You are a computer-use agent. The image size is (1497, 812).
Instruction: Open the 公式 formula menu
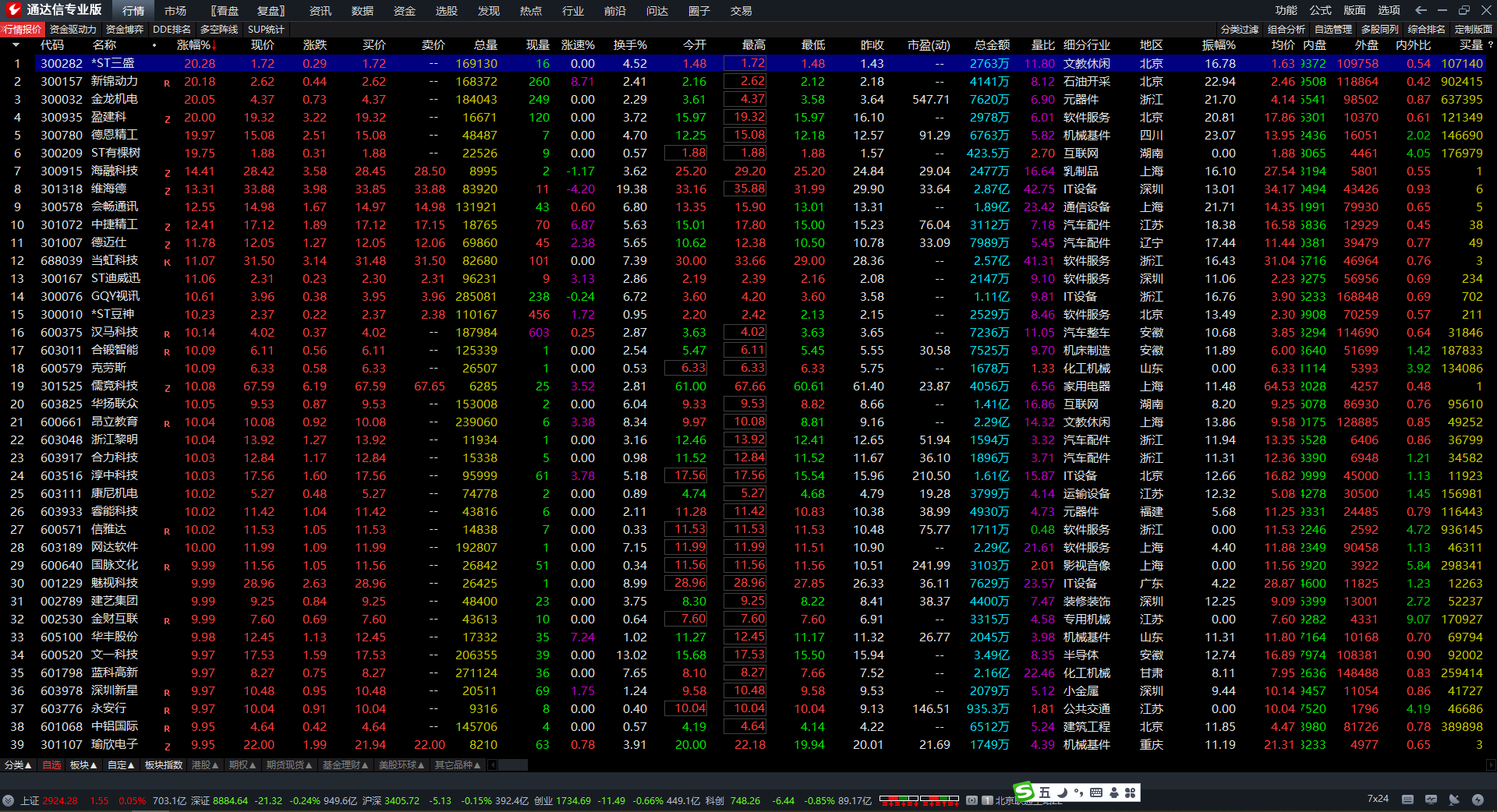[1321, 10]
